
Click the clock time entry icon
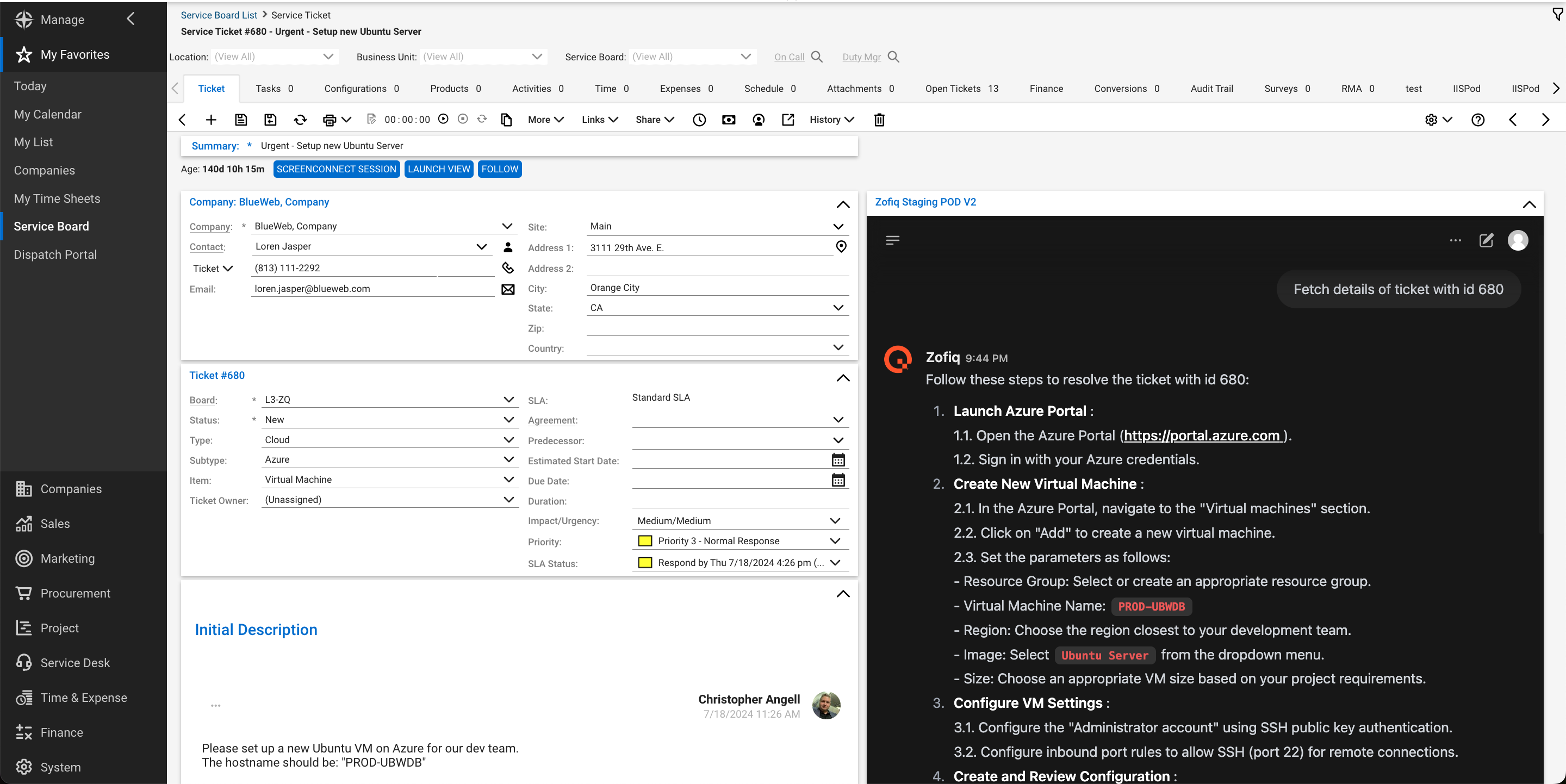699,120
